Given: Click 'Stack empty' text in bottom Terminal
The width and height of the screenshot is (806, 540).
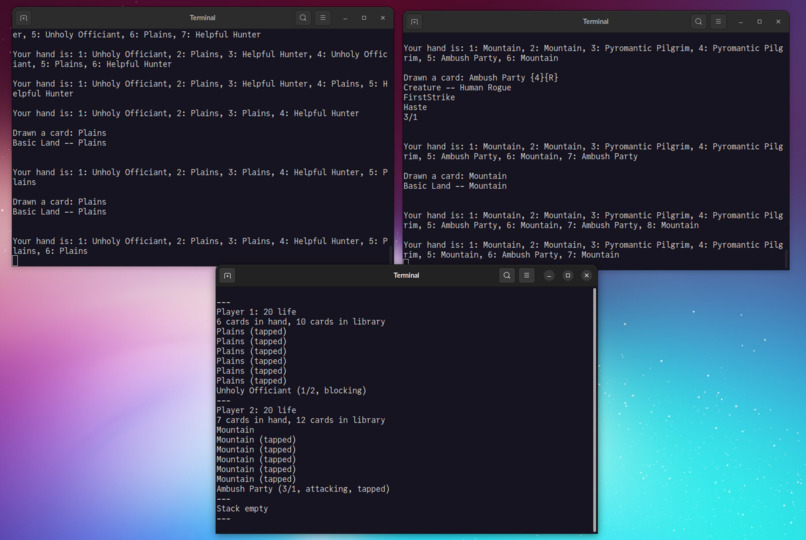Looking at the screenshot, I should point(242,509).
